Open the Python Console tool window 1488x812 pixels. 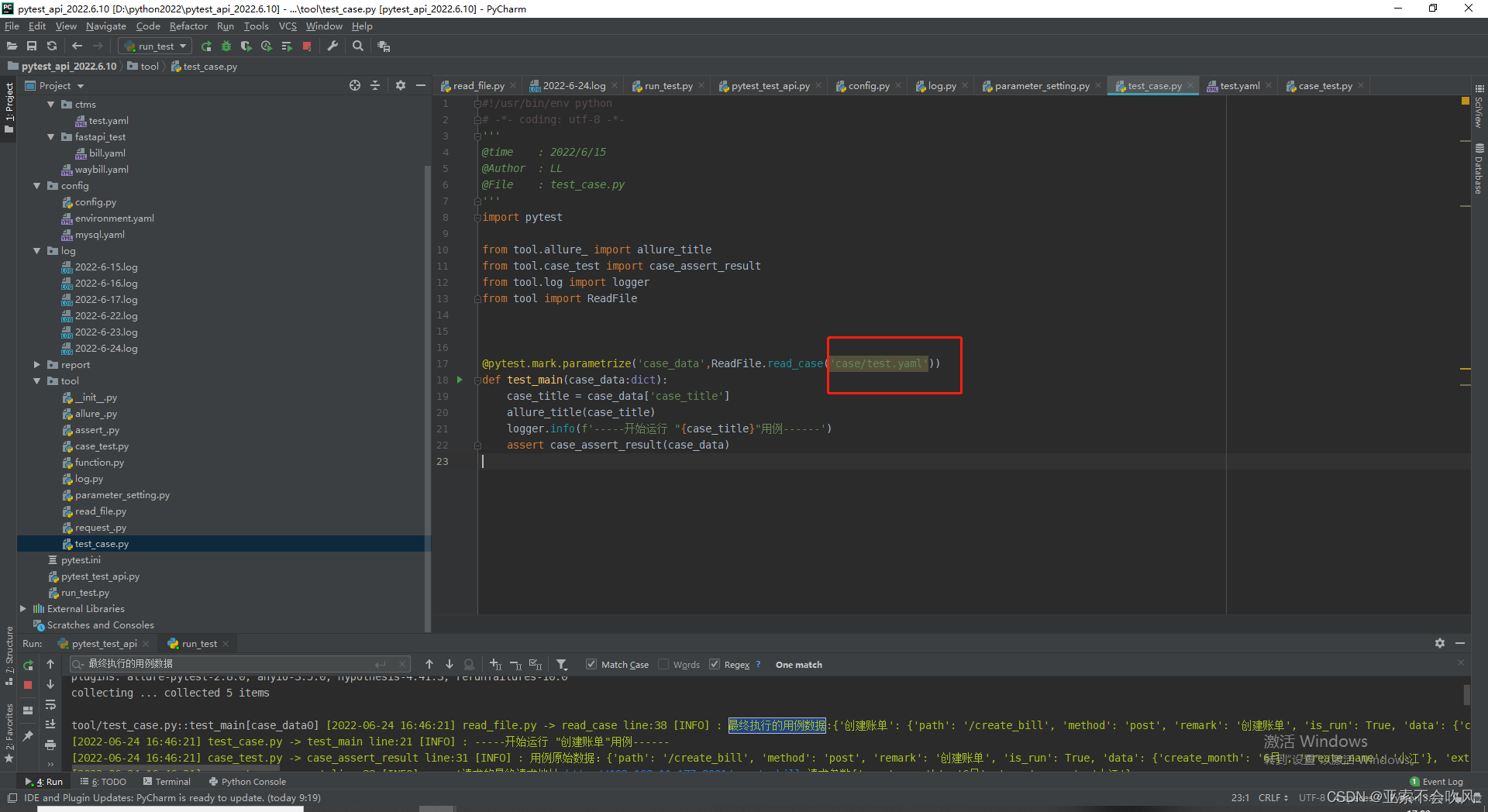[247, 782]
